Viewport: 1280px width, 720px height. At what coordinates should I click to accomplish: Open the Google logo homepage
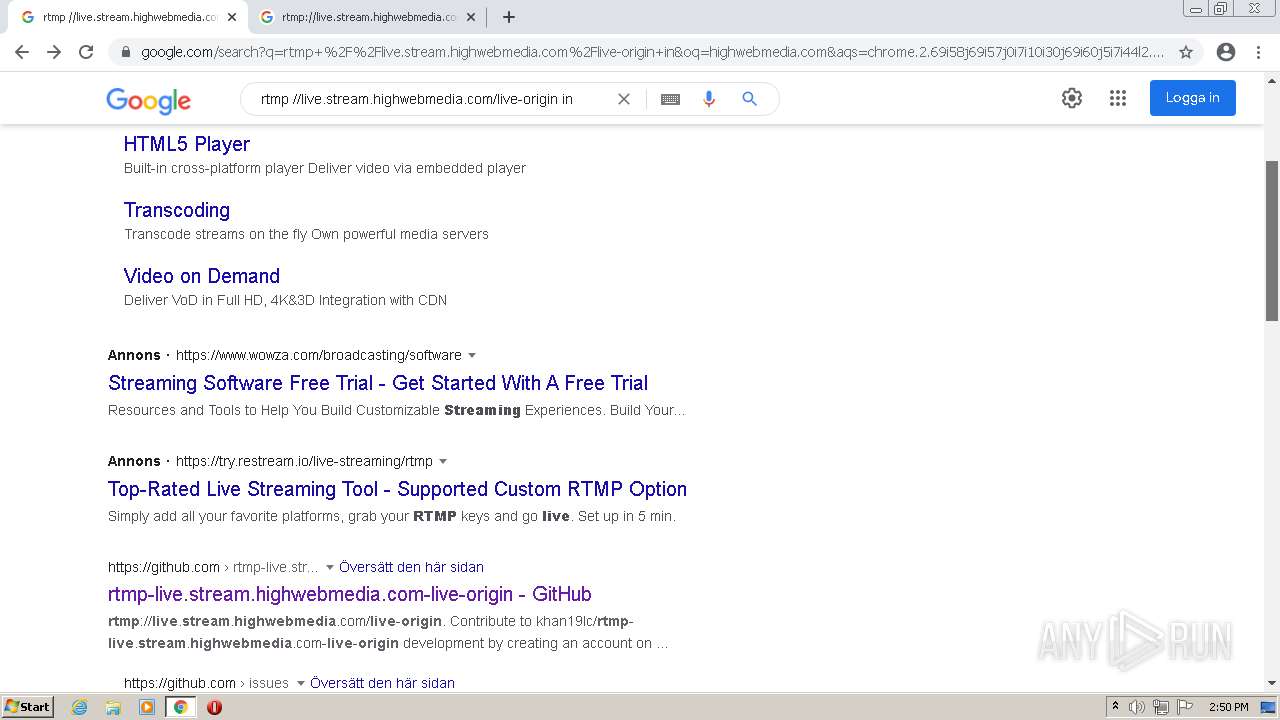pyautogui.click(x=148, y=100)
